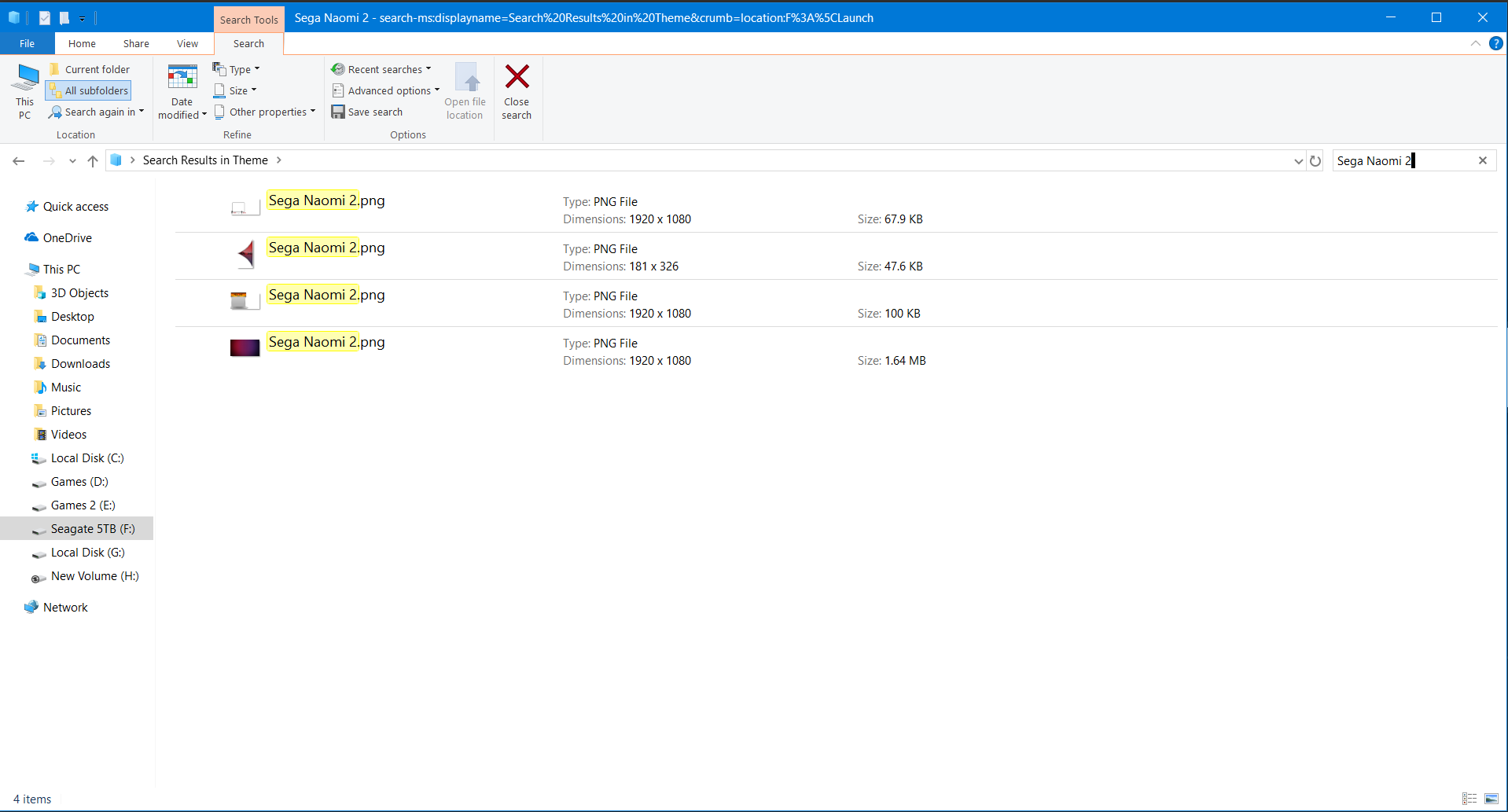Image resolution: width=1508 pixels, height=812 pixels.
Task: Select Current folder search scope
Action: click(90, 69)
